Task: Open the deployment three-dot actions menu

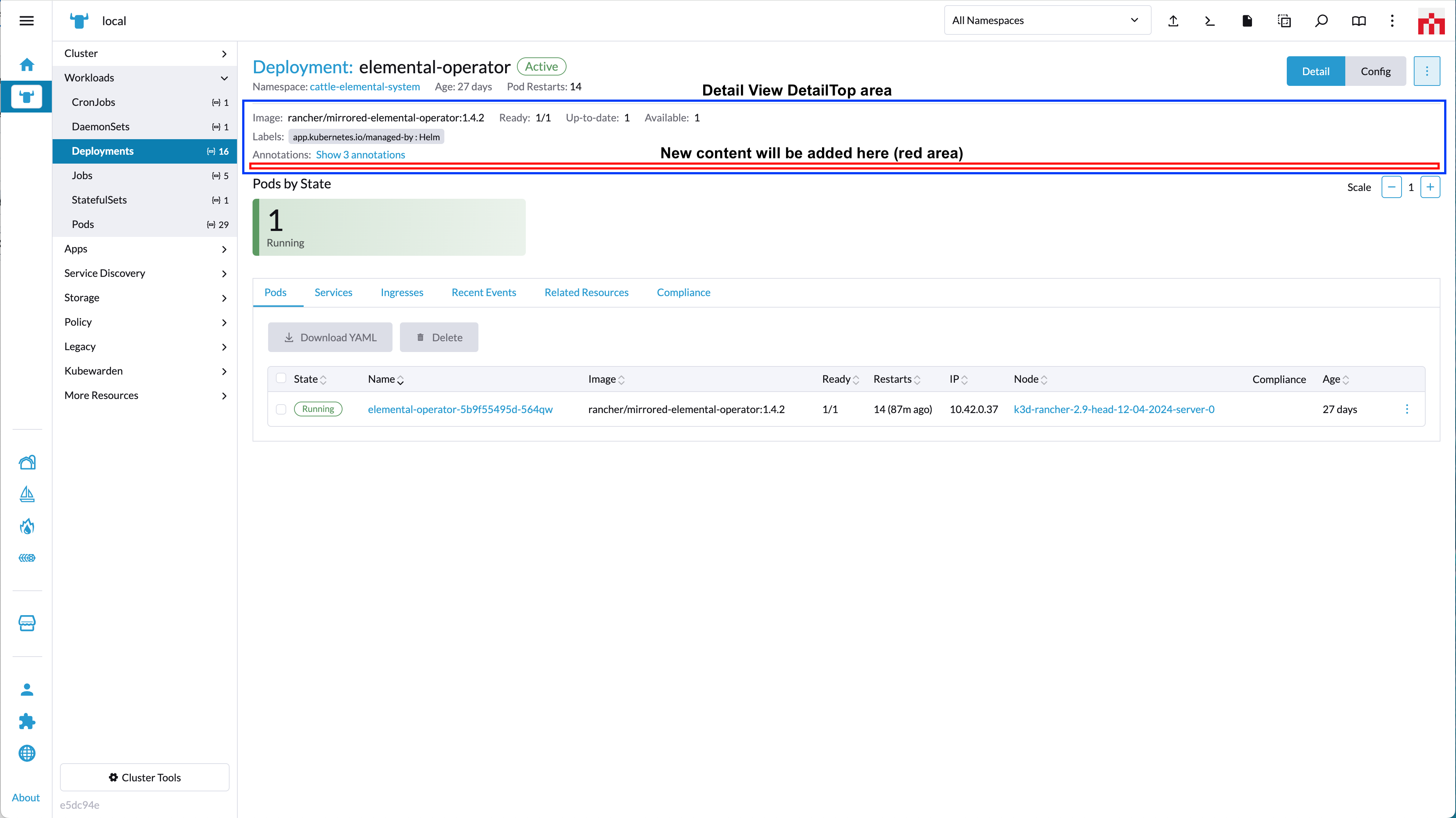Action: coord(1427,71)
